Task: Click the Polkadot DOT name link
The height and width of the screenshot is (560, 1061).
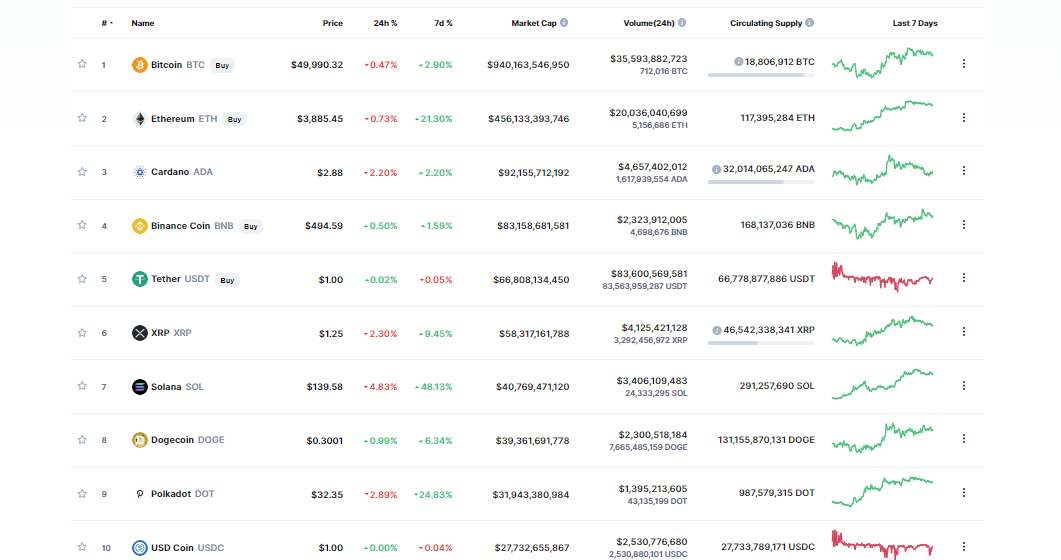Action: 183,494
